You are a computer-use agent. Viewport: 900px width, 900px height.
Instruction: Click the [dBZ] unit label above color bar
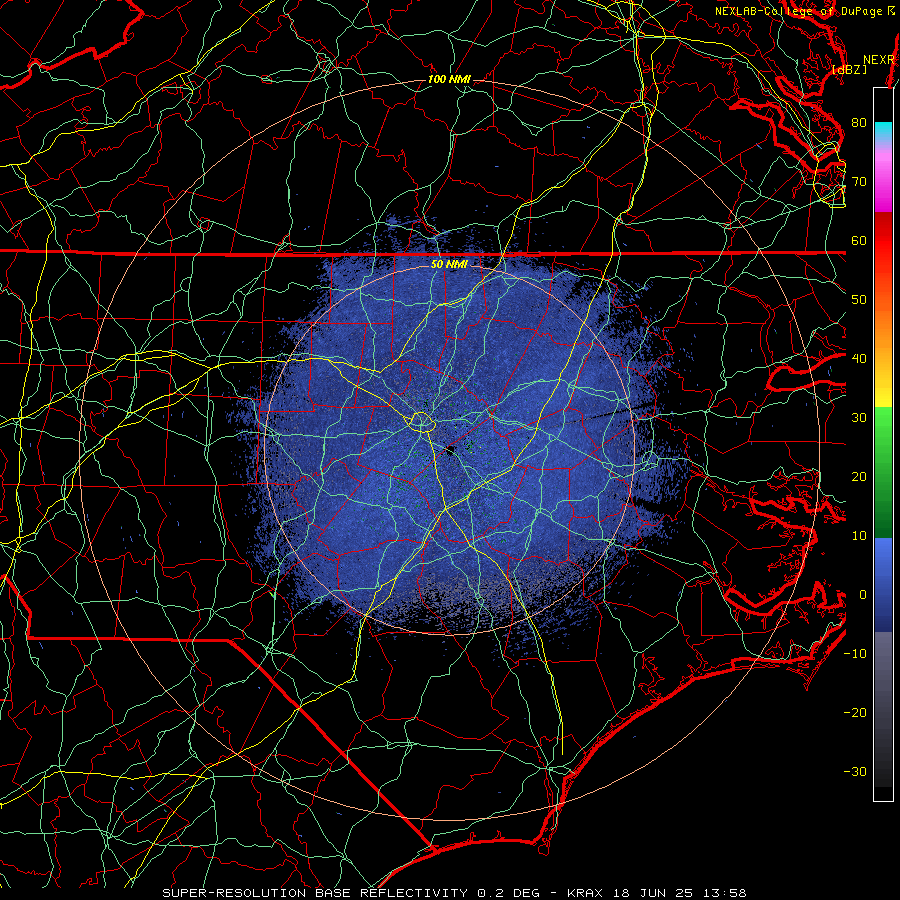[849, 69]
